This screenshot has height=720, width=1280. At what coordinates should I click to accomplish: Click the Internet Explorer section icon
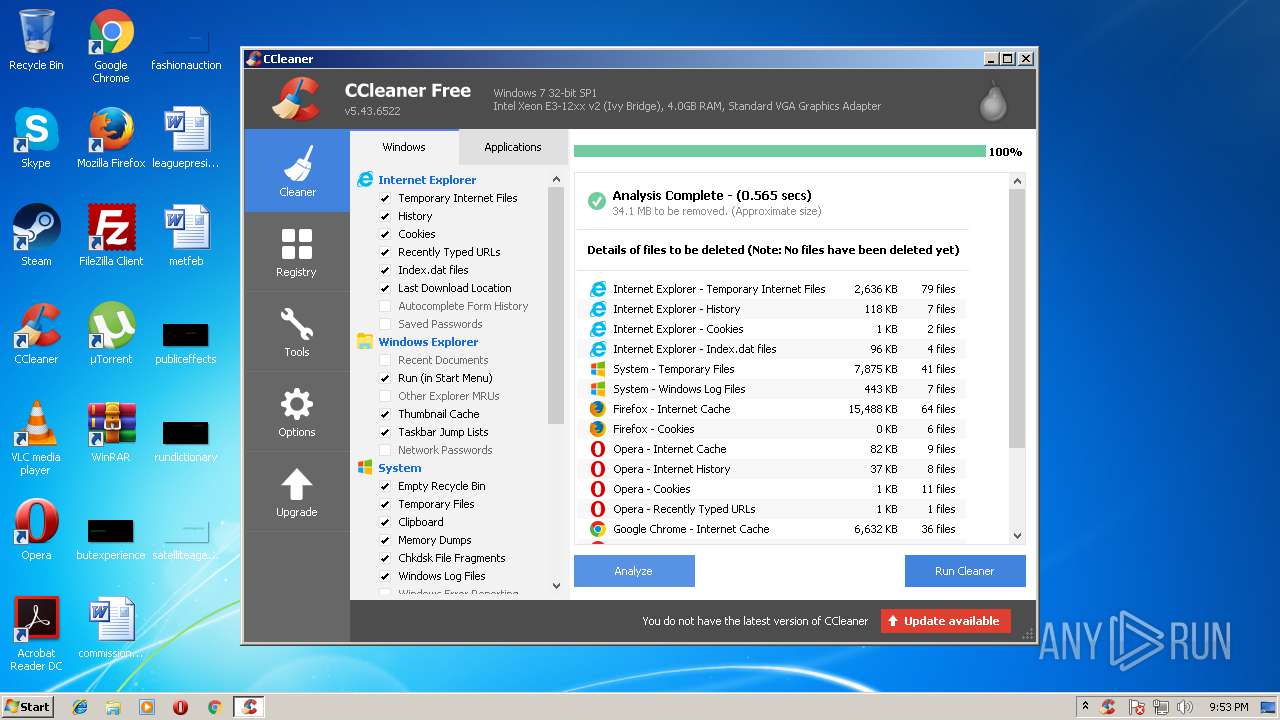[x=365, y=180]
